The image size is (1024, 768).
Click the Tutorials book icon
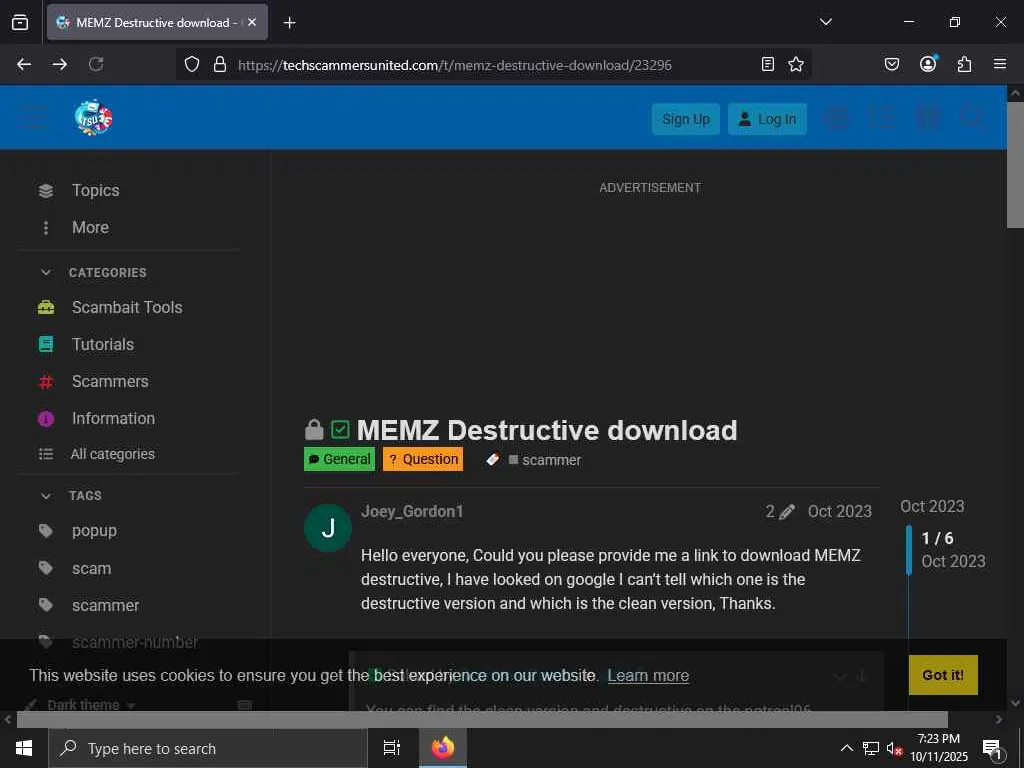pos(46,344)
